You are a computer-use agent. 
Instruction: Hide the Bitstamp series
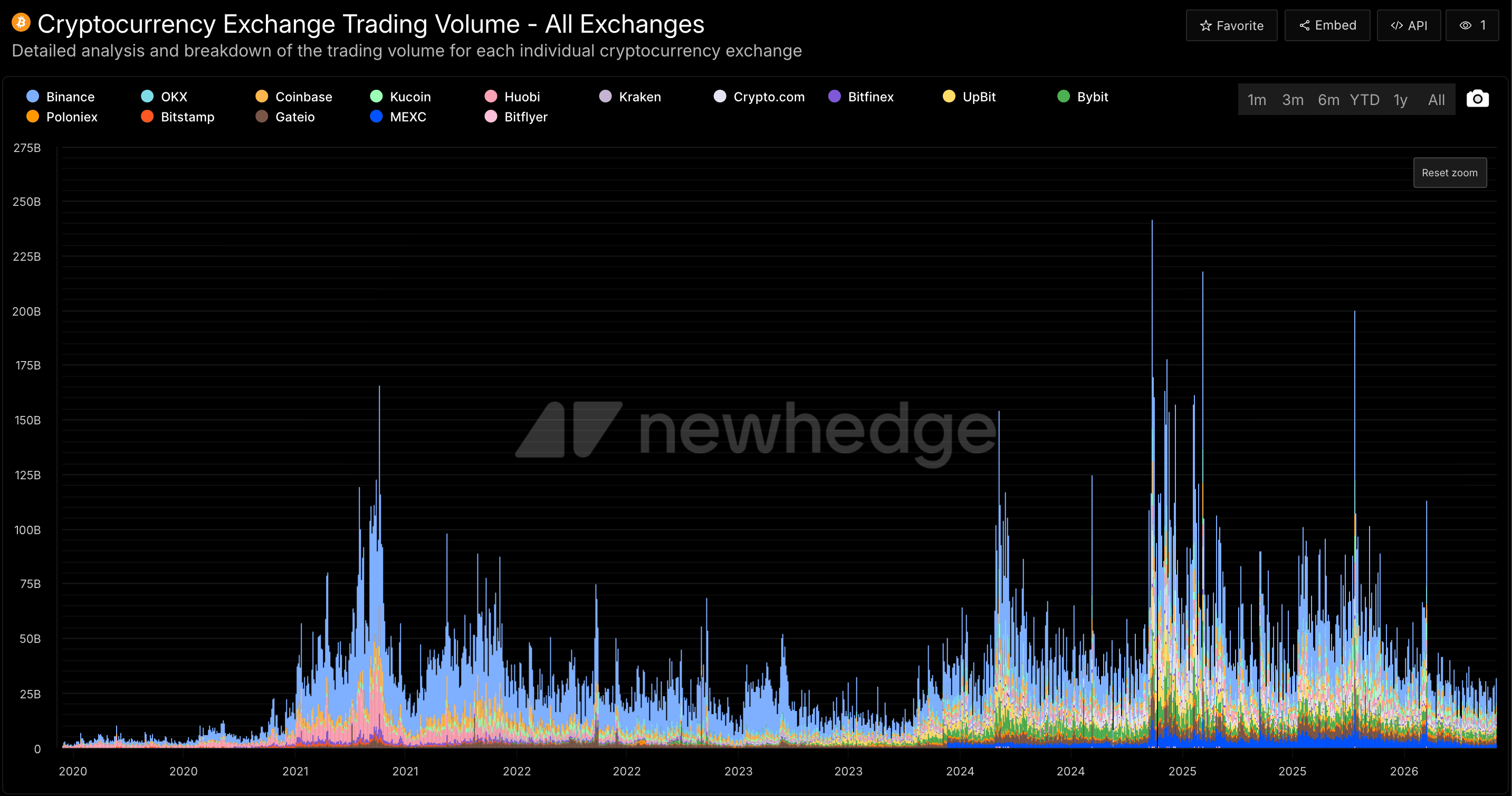point(178,117)
